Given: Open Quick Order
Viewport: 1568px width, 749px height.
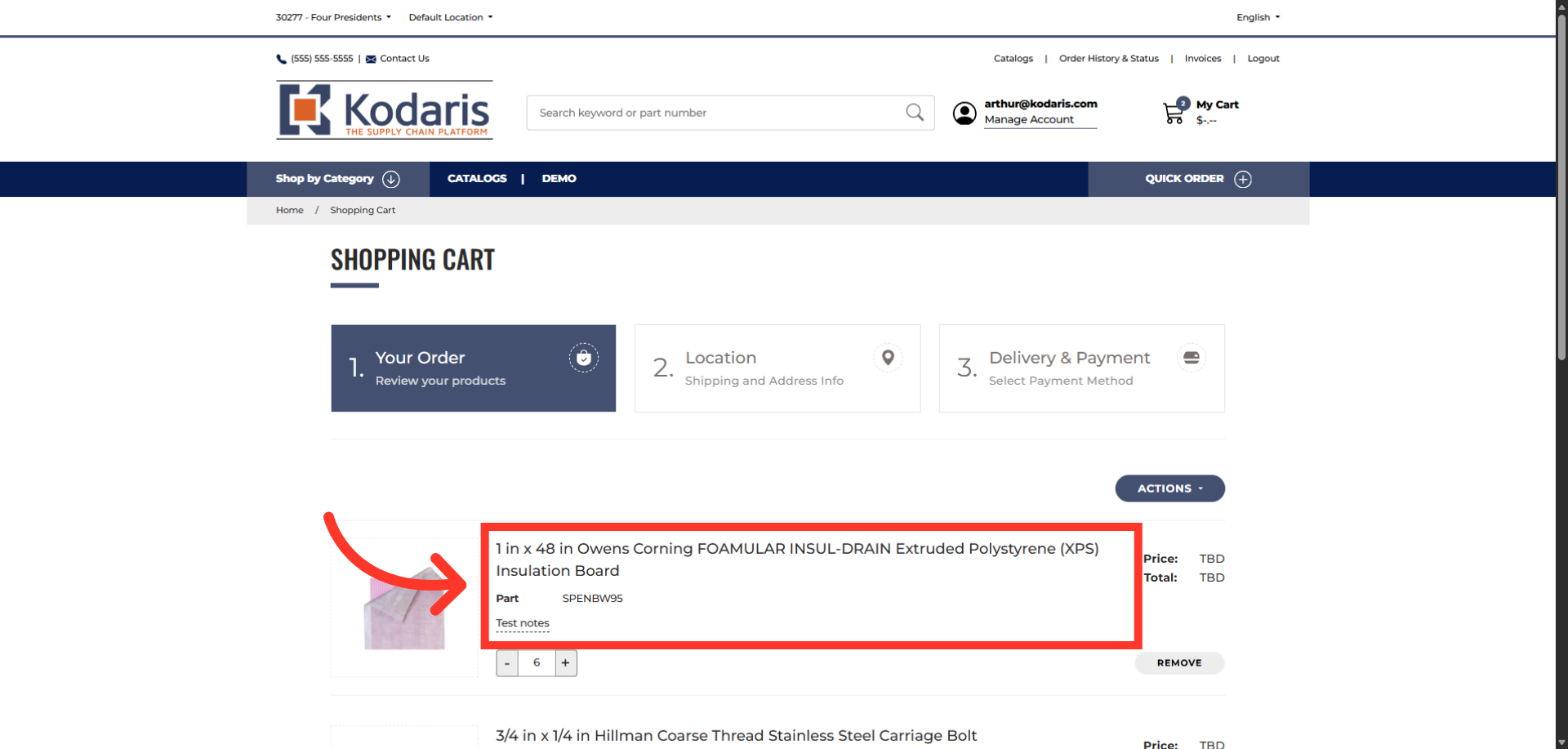Looking at the screenshot, I should 1198,179.
